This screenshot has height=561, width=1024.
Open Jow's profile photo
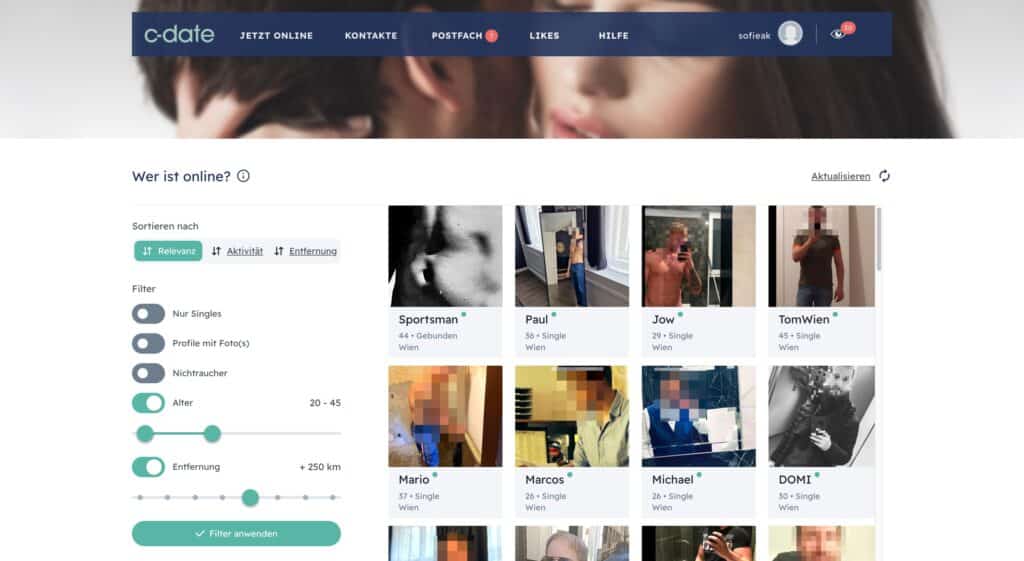coord(699,256)
